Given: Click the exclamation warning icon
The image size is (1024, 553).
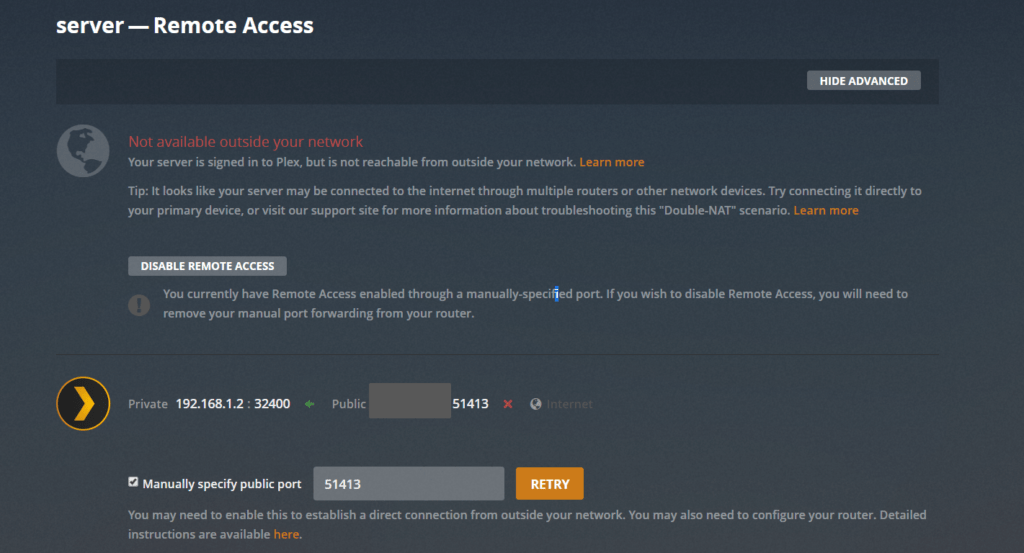Looking at the screenshot, I should tap(139, 303).
